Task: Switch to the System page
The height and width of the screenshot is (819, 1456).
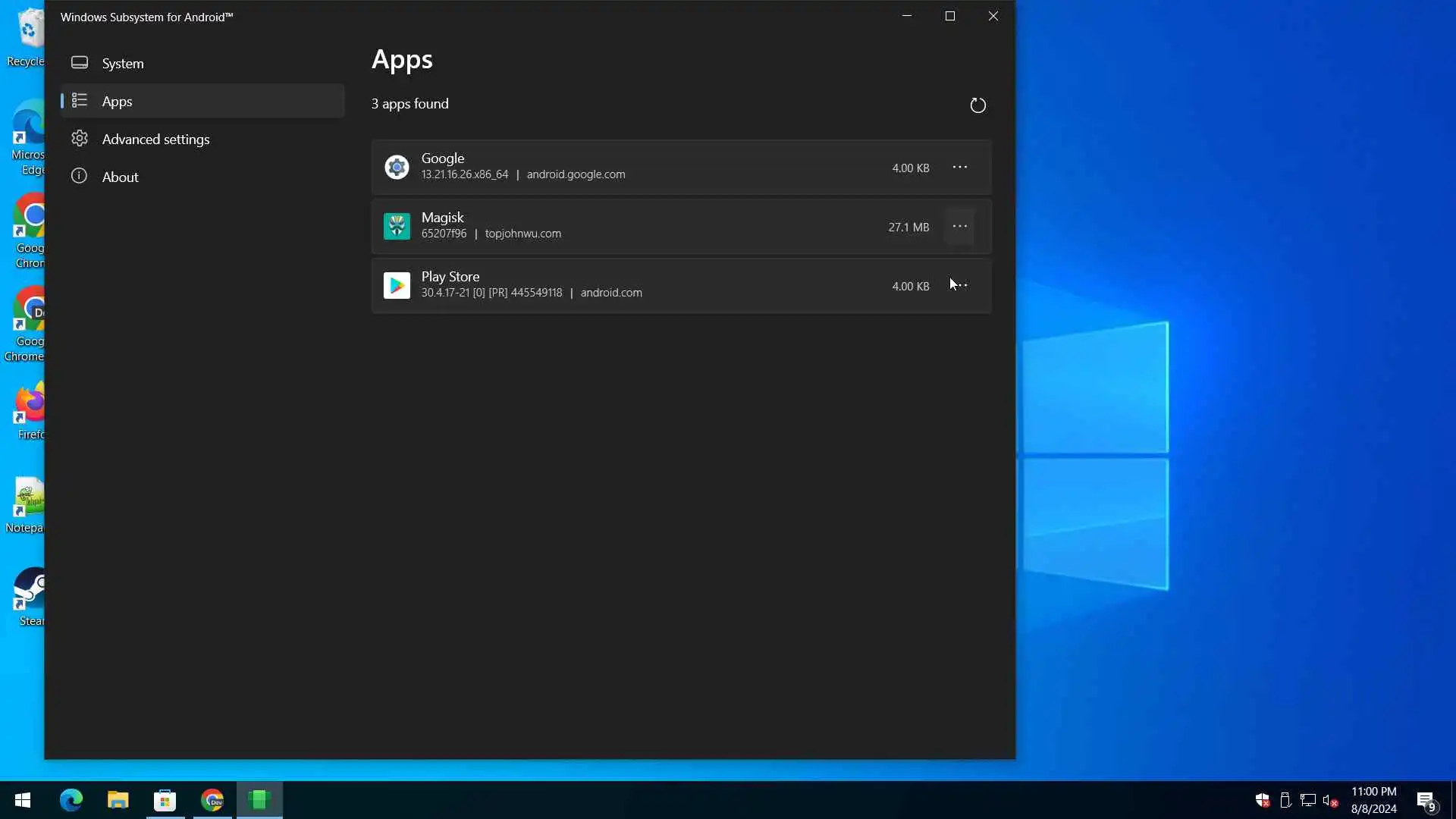Action: (123, 63)
